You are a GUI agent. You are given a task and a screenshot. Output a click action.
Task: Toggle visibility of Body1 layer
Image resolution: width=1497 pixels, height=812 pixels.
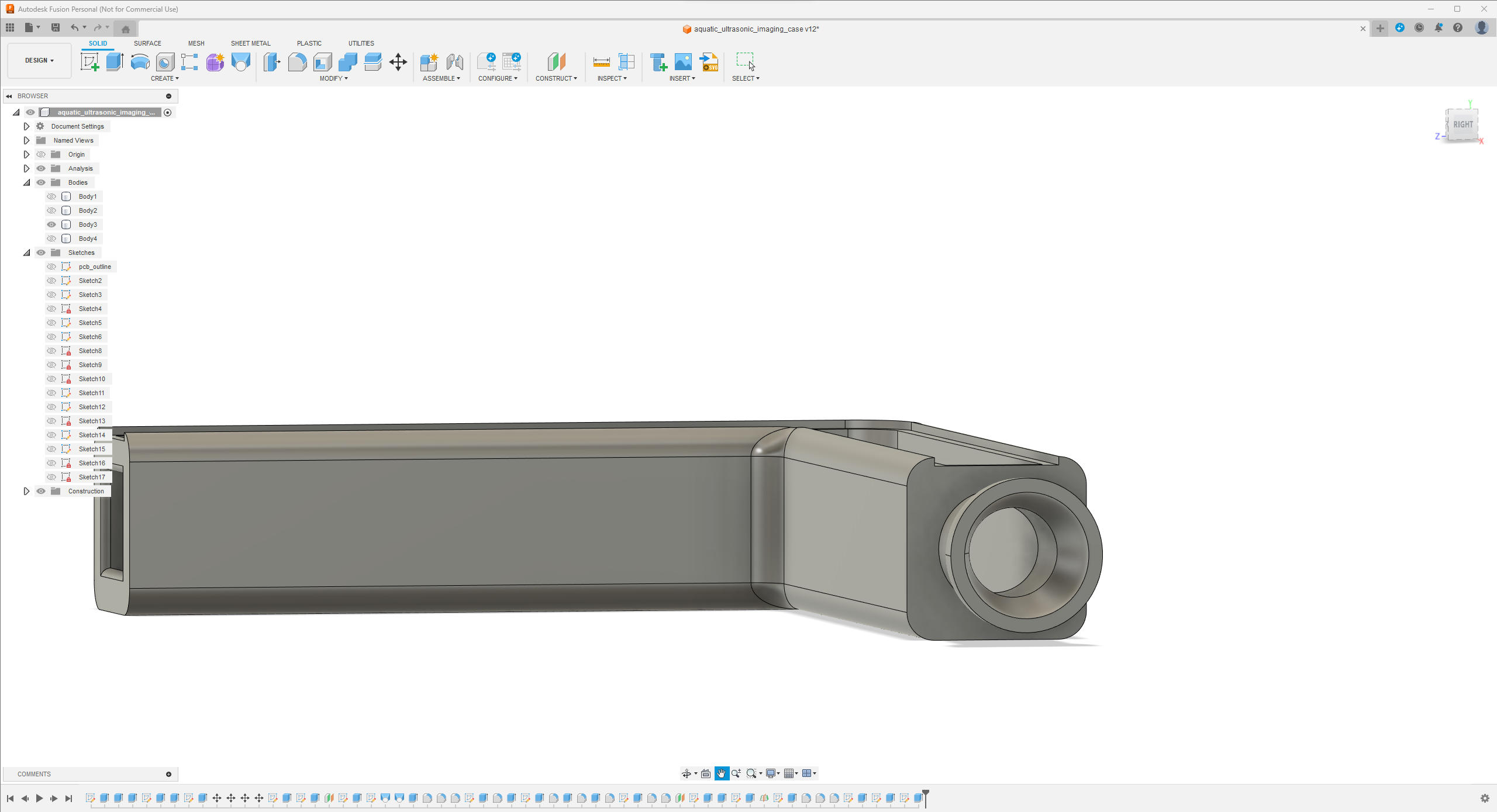click(51, 196)
